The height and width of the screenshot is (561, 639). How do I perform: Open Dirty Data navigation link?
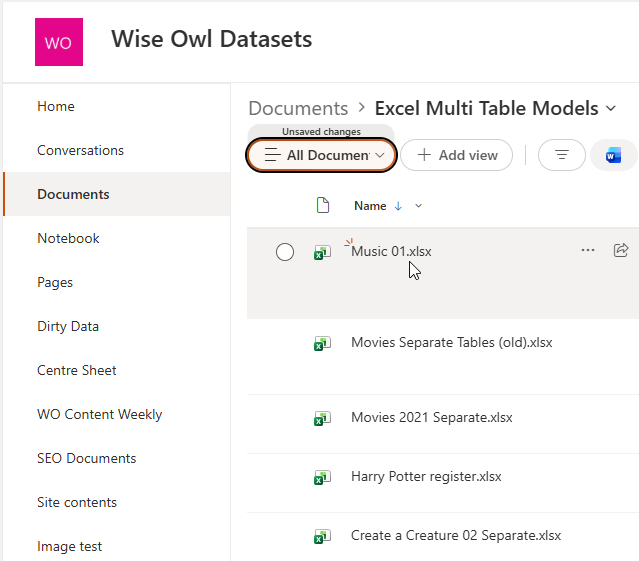click(x=68, y=326)
